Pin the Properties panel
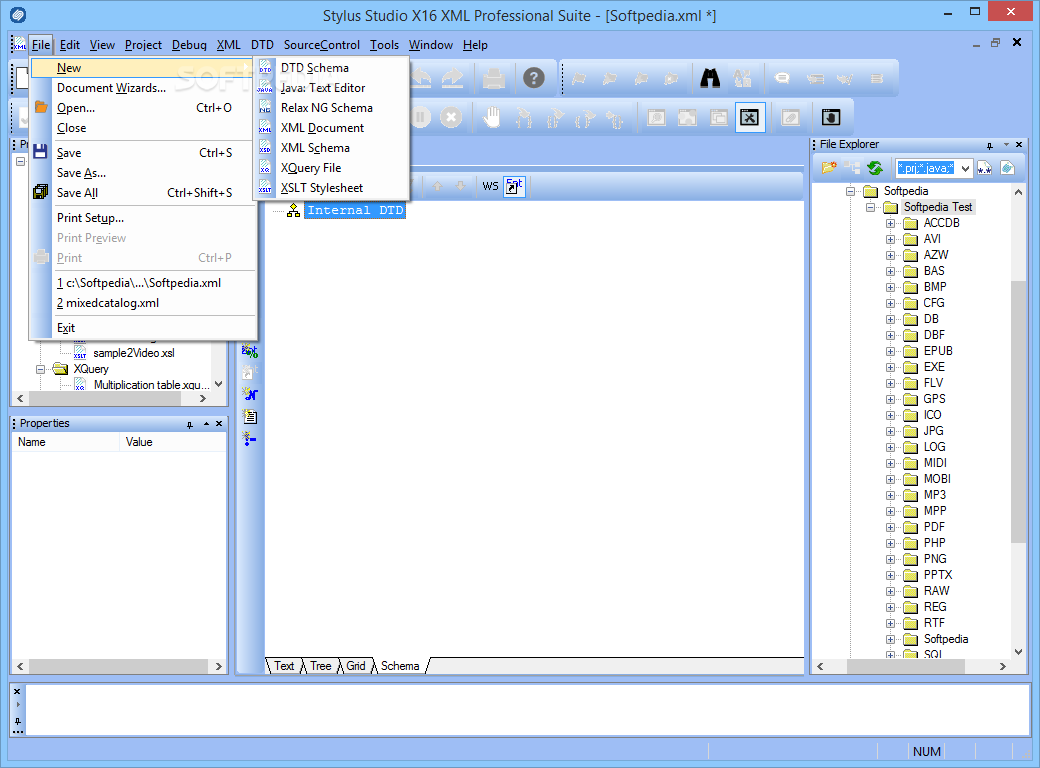 [x=190, y=424]
